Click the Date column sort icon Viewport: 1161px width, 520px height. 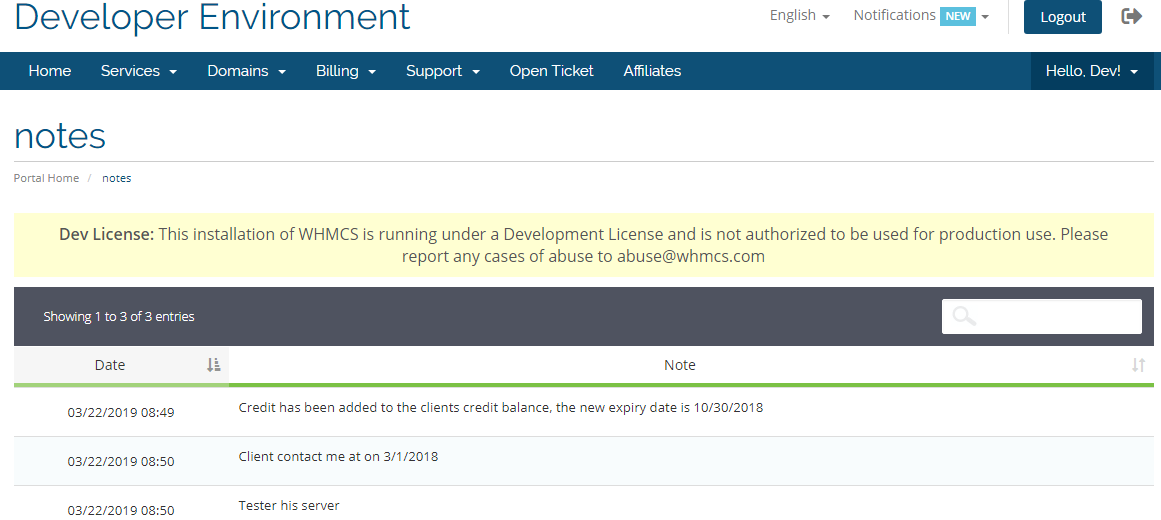[213, 364]
